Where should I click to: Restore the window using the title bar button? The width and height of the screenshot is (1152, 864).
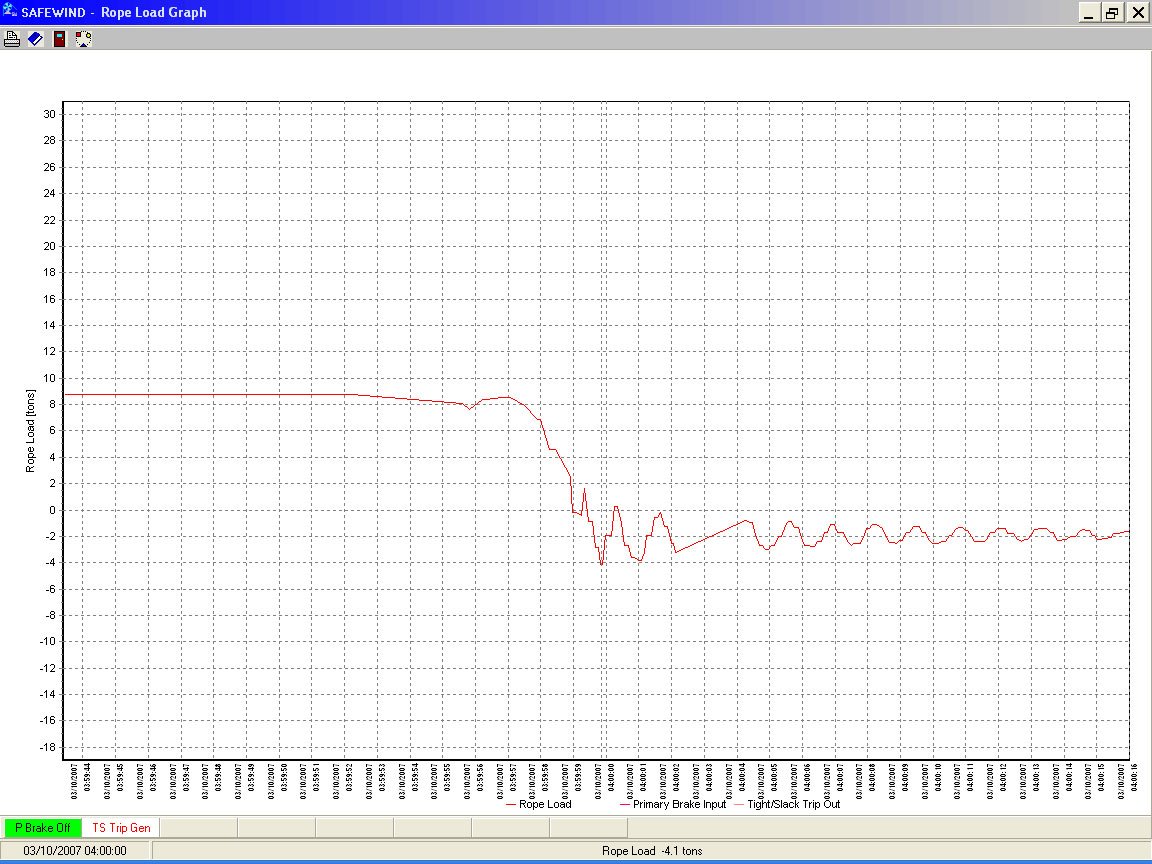tap(1112, 13)
